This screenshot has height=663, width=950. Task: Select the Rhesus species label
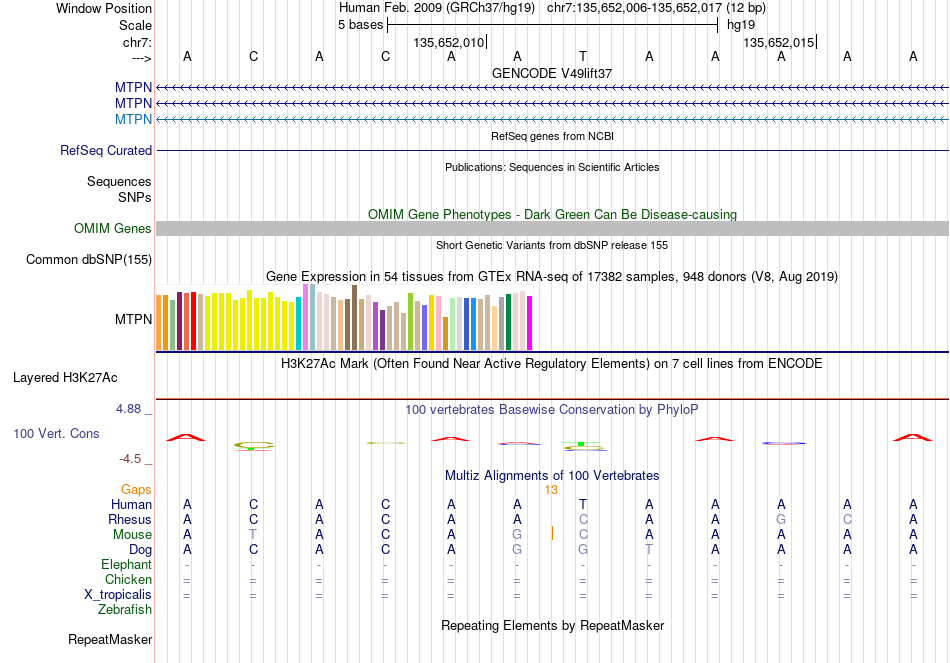(130, 519)
